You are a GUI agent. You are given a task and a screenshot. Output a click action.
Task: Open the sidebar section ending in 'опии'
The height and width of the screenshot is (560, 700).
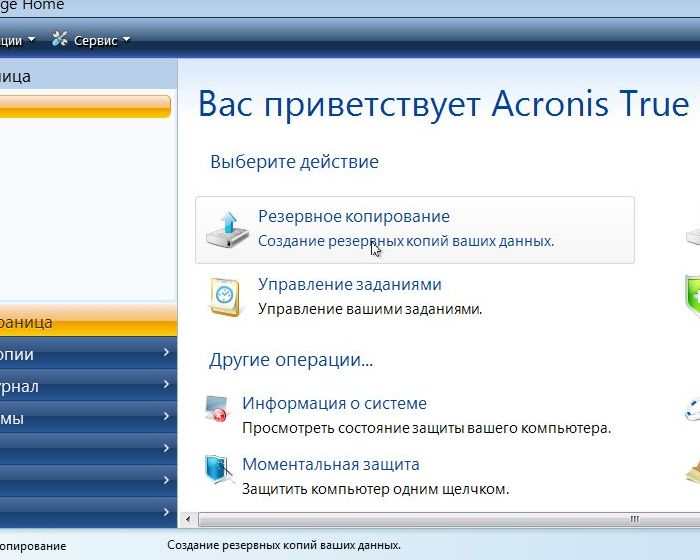click(x=88, y=353)
